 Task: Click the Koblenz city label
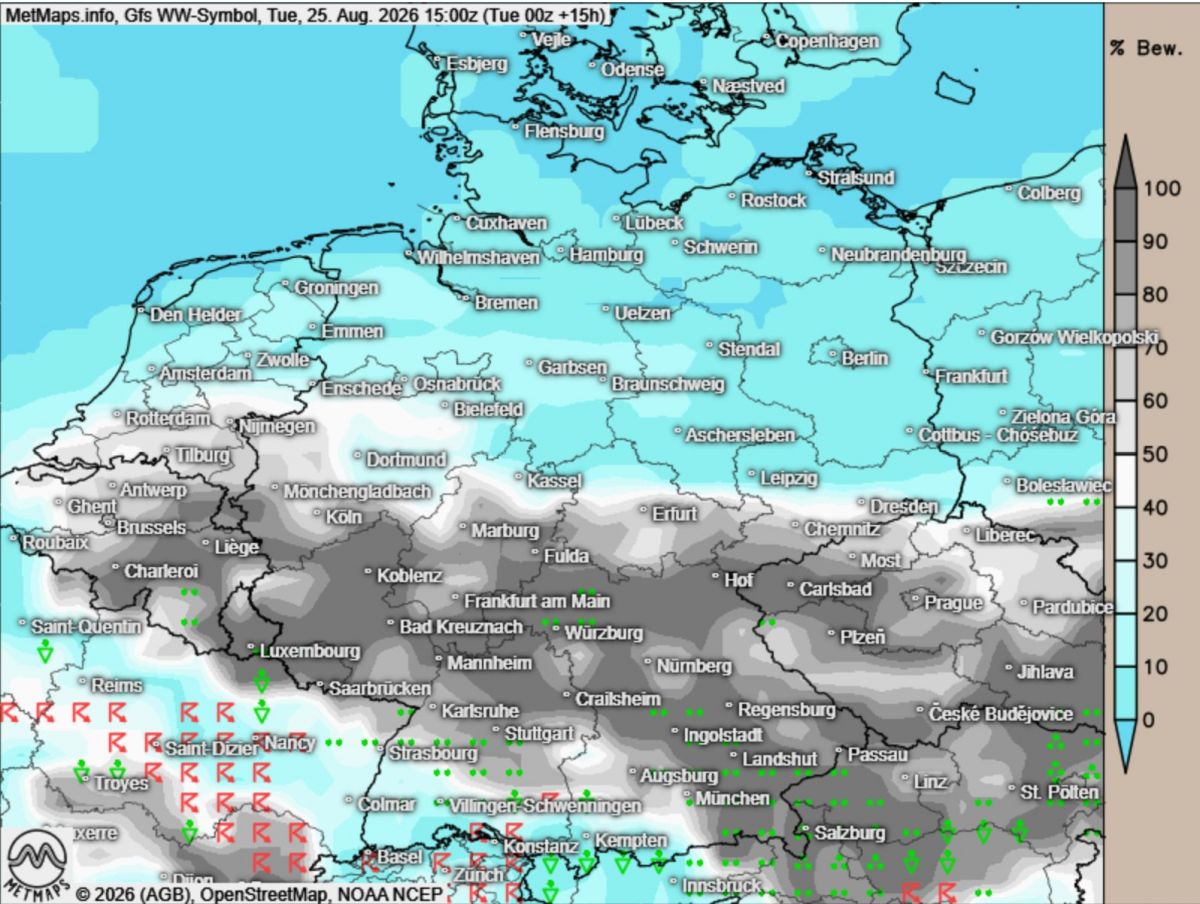click(x=409, y=576)
